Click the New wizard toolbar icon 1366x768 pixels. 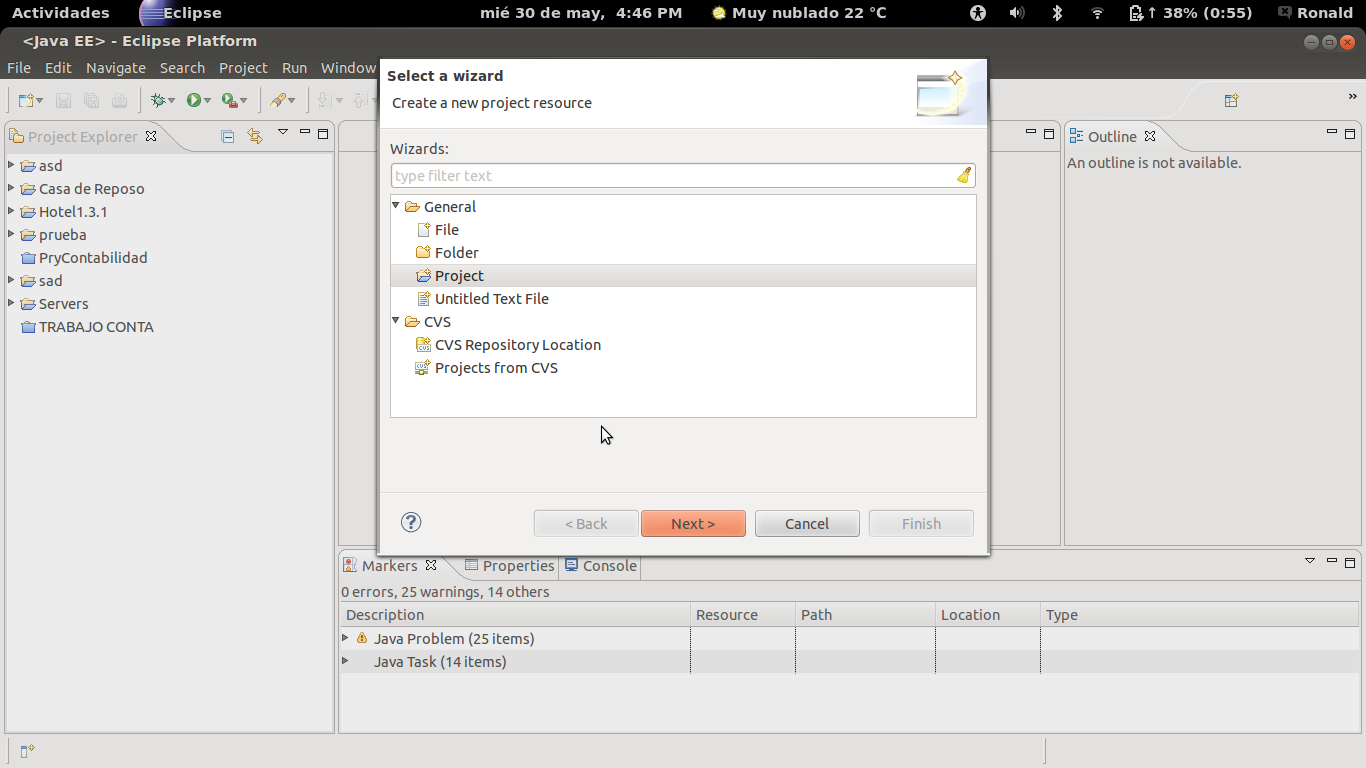pos(26,100)
